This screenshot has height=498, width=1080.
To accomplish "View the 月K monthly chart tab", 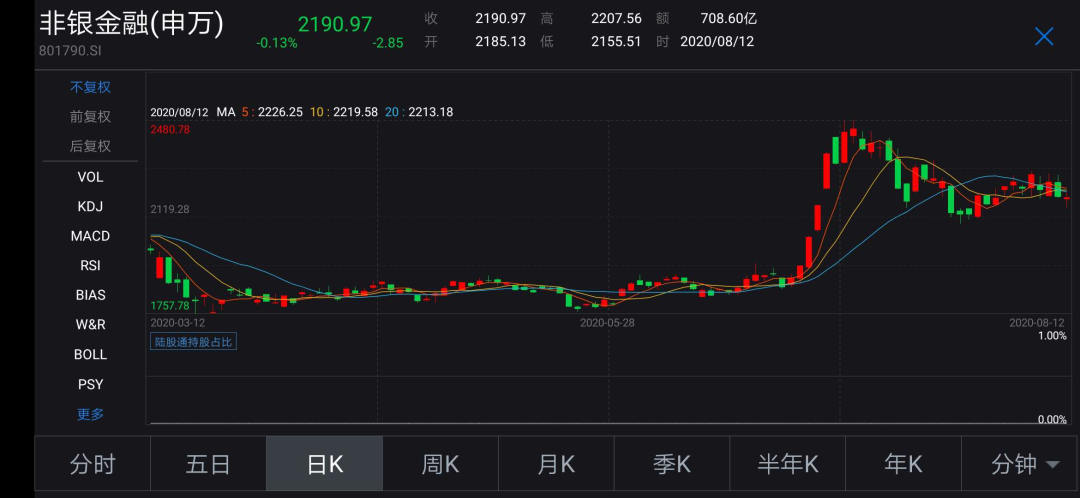I will [556, 464].
